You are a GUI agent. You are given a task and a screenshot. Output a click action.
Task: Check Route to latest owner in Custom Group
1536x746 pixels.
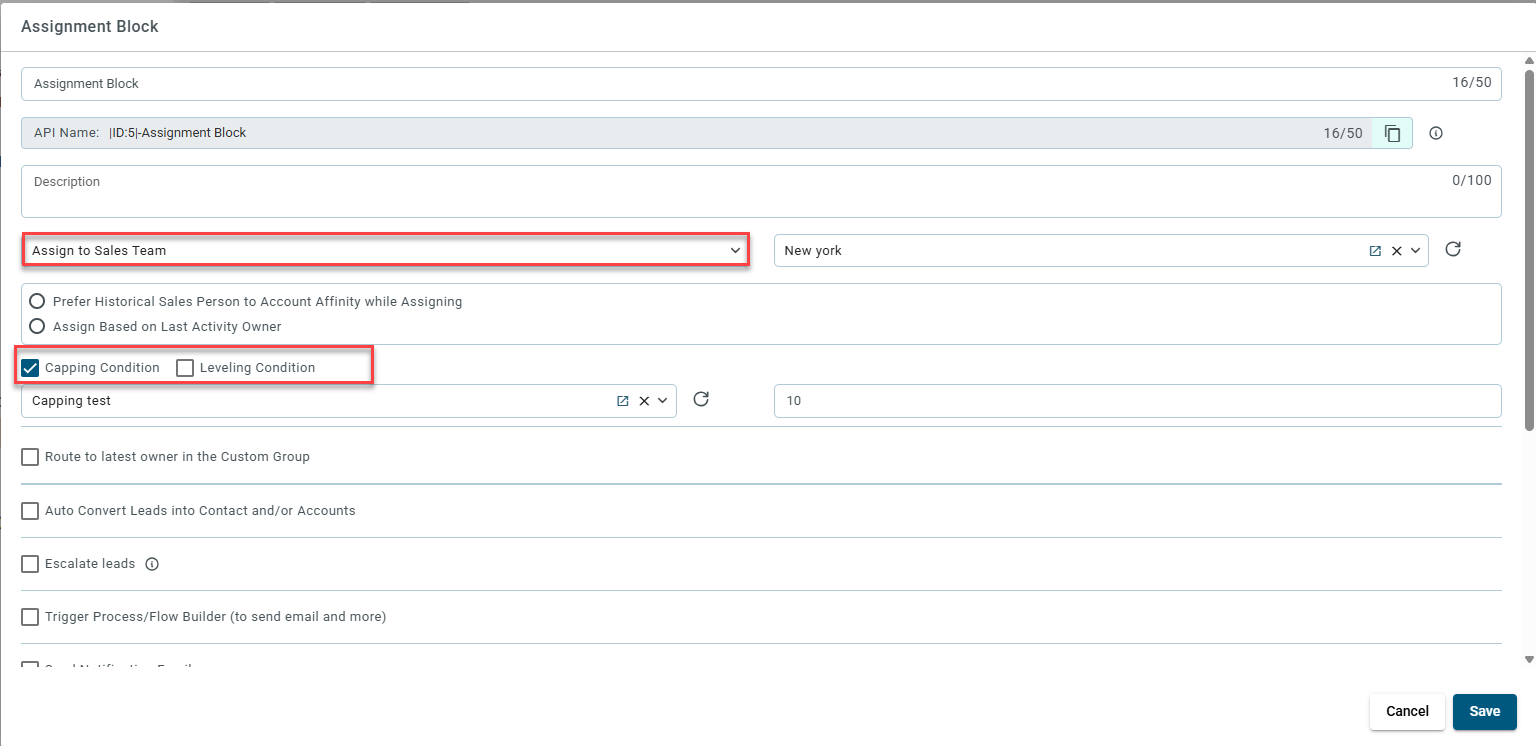30,457
